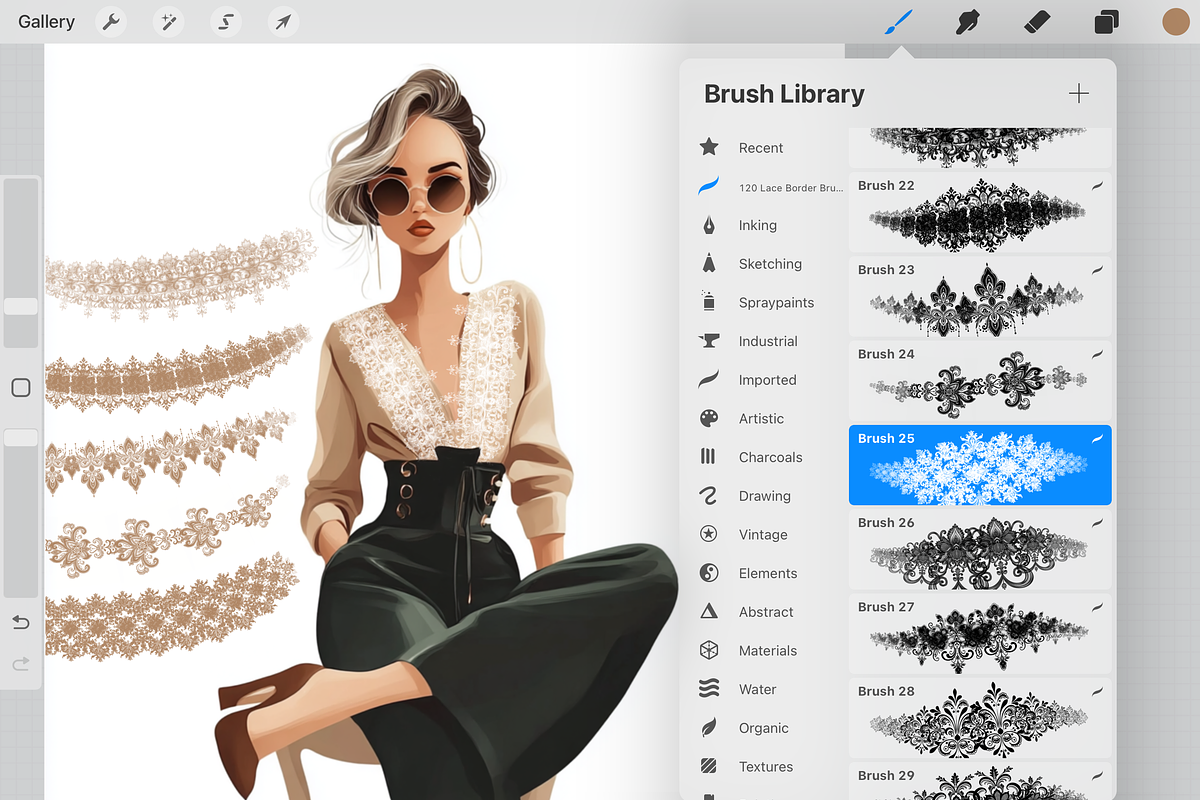Open the Layers panel
The image size is (1200, 800).
pos(1106,22)
